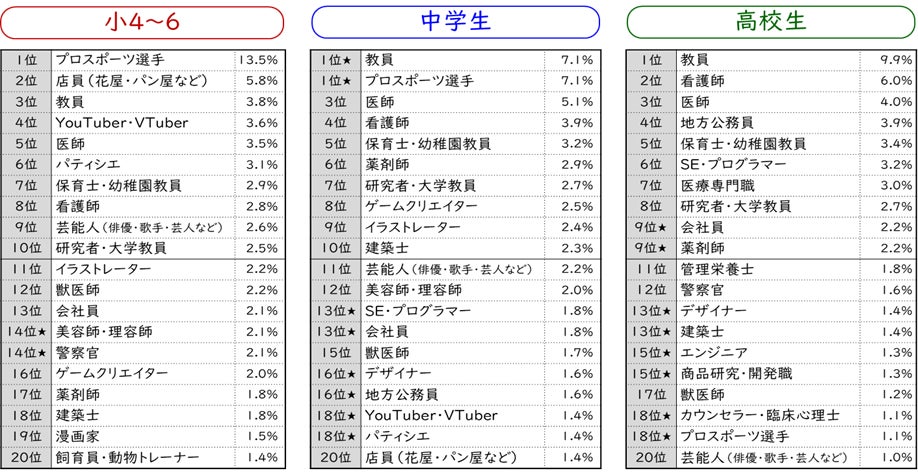Click the 小4〜6 header pill
This screenshot has height=476, width=918.
click(142, 22)
